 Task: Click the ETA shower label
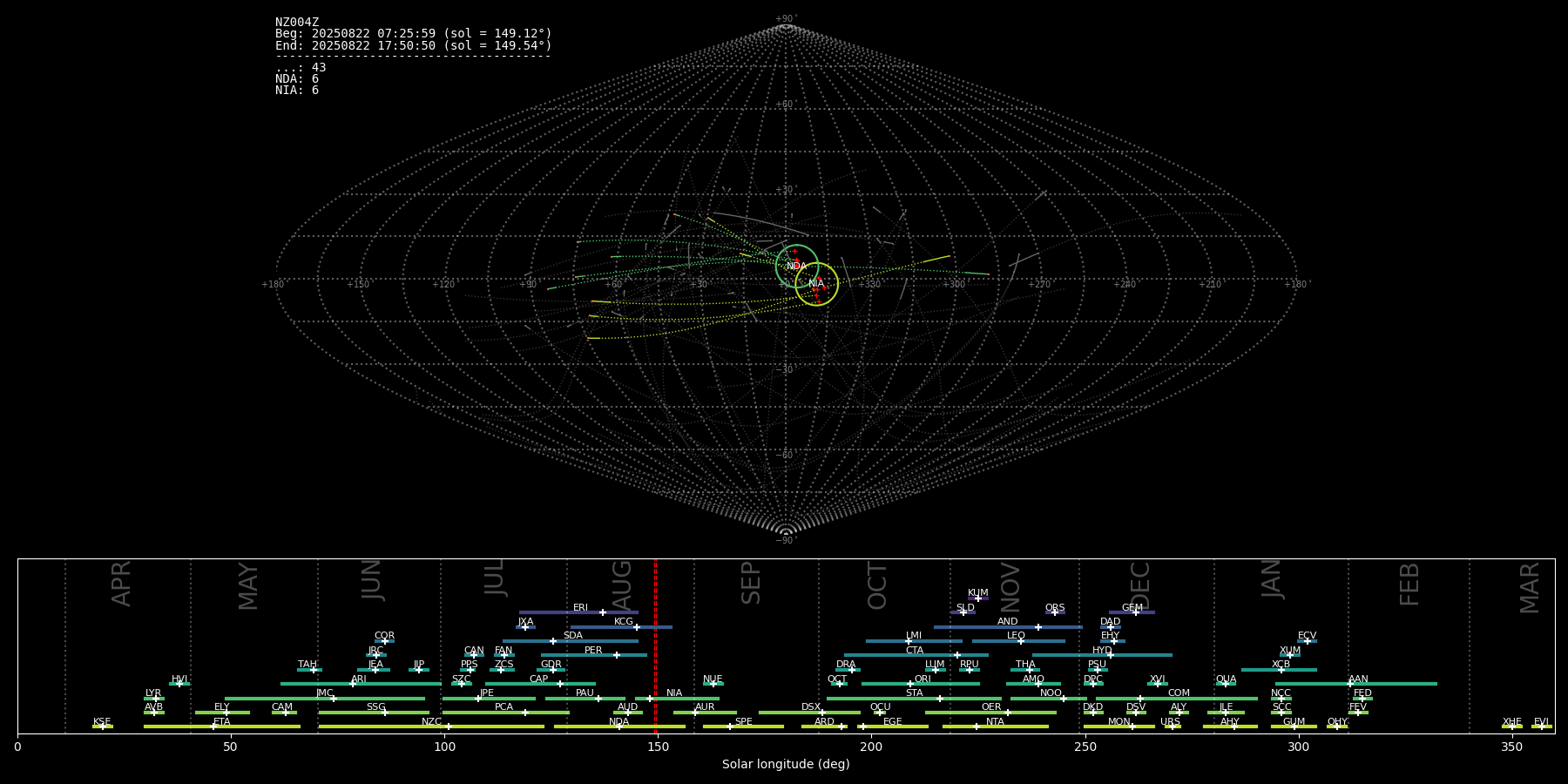tap(222, 722)
